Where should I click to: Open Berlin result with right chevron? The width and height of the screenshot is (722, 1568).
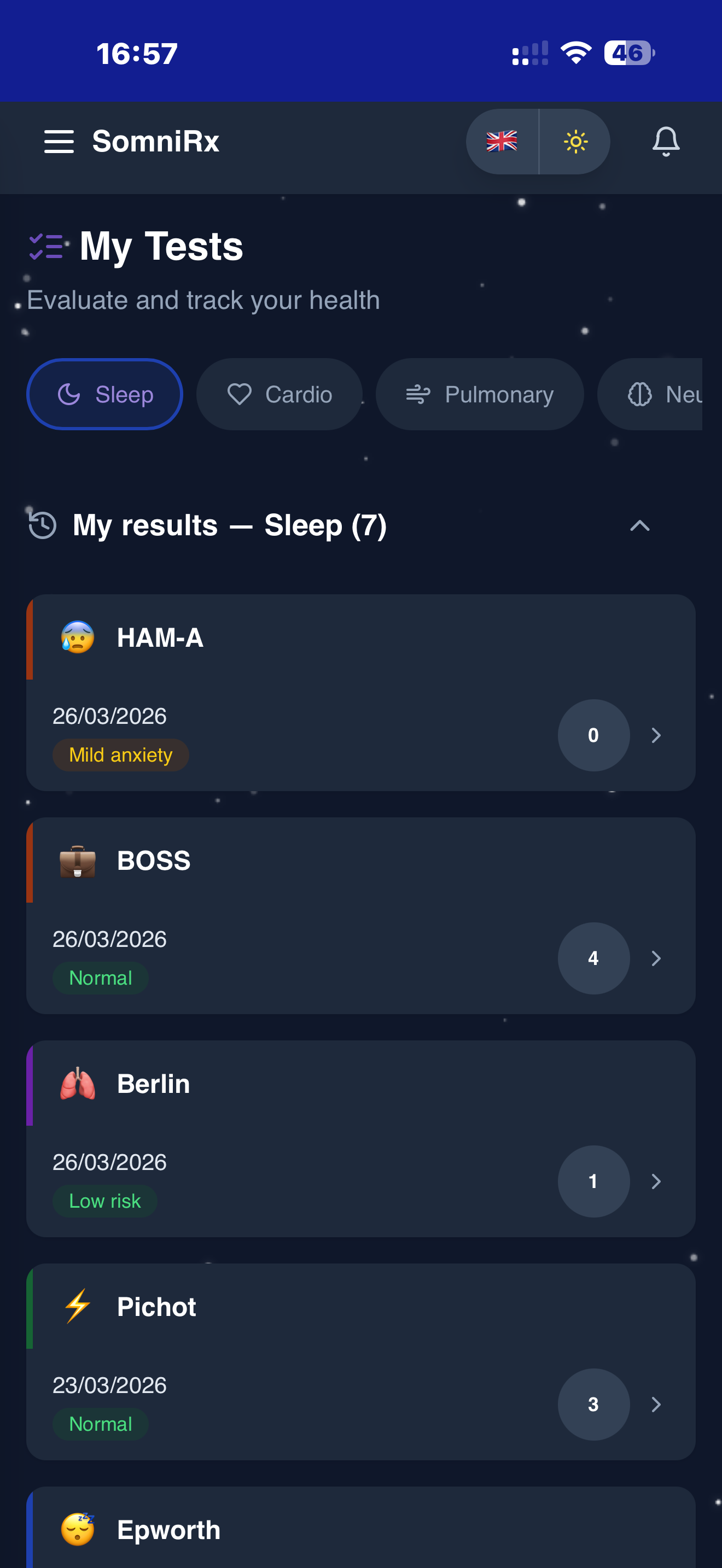pyautogui.click(x=656, y=1181)
